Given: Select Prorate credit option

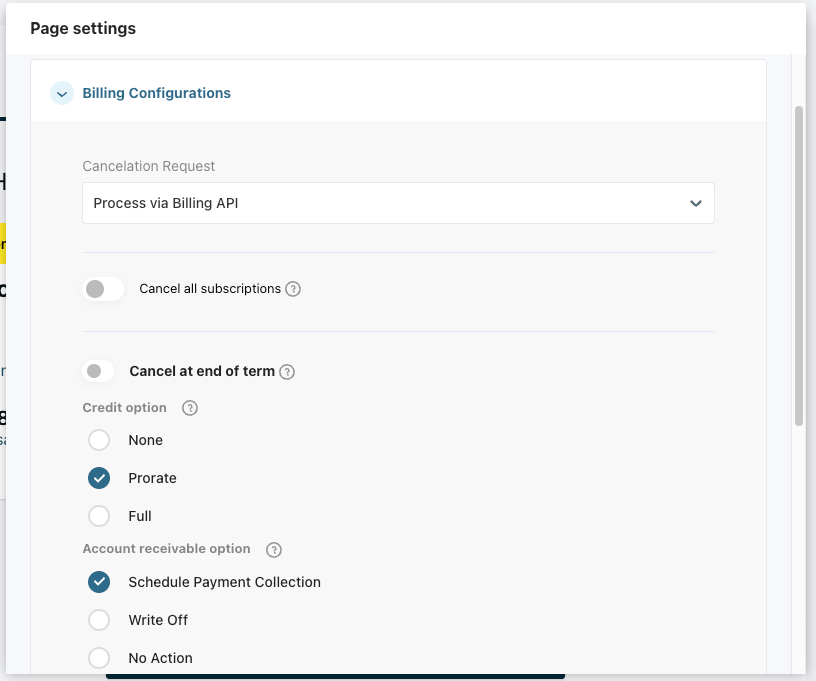Looking at the screenshot, I should click(99, 478).
